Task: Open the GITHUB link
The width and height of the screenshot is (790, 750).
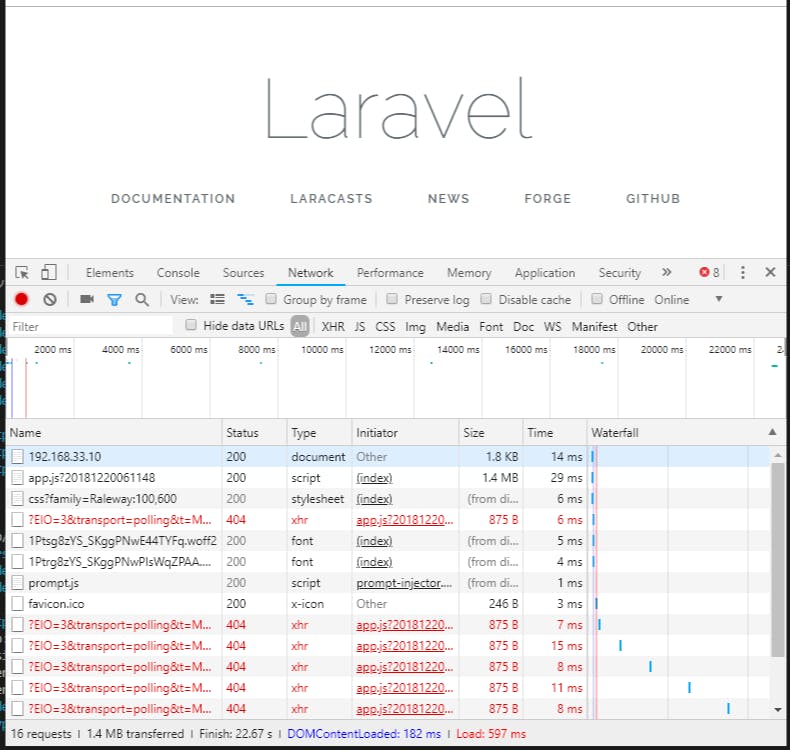Action: tap(653, 198)
